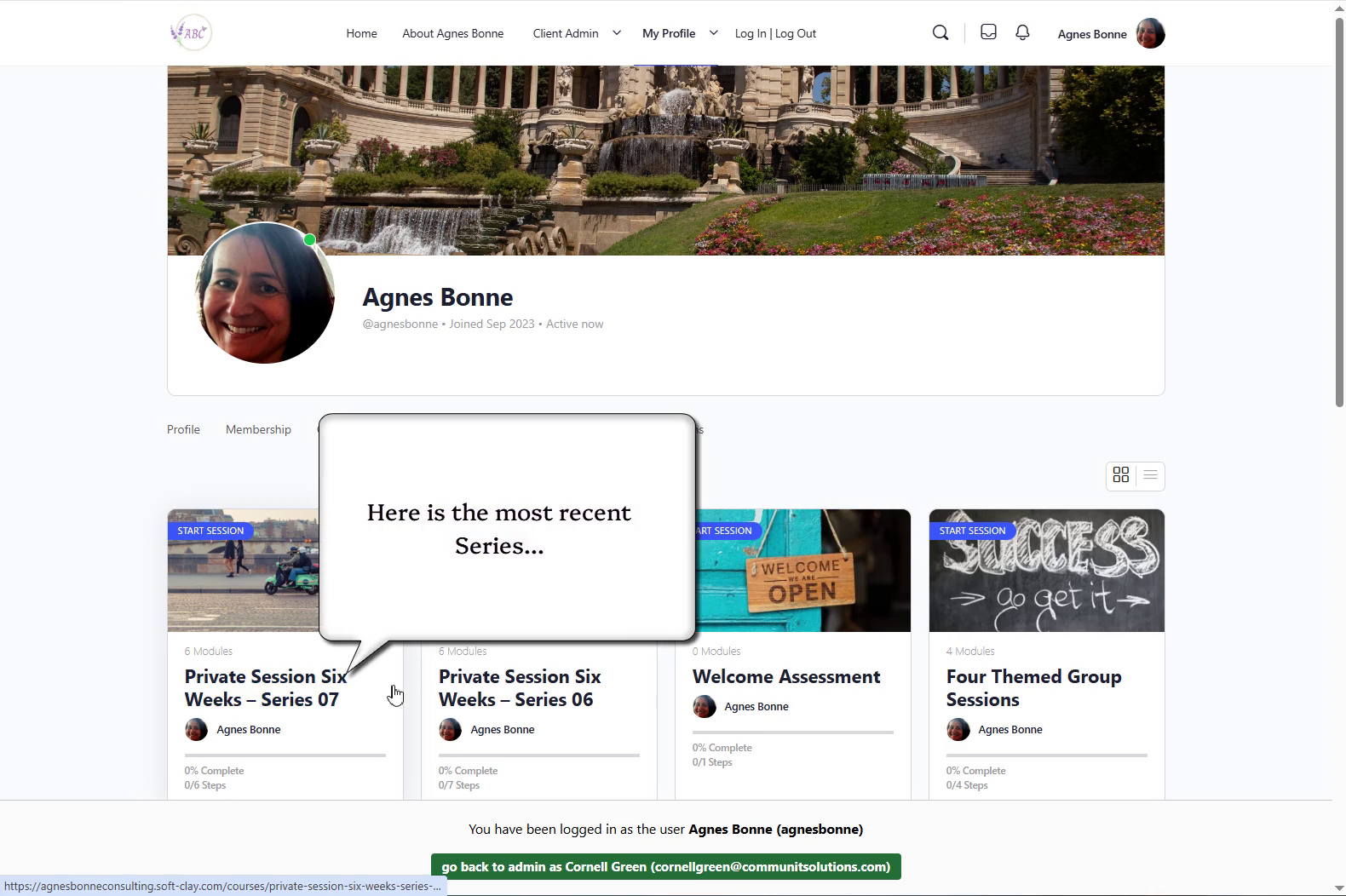Select the Membership tab
This screenshot has height=896, width=1346.
pos(258,430)
